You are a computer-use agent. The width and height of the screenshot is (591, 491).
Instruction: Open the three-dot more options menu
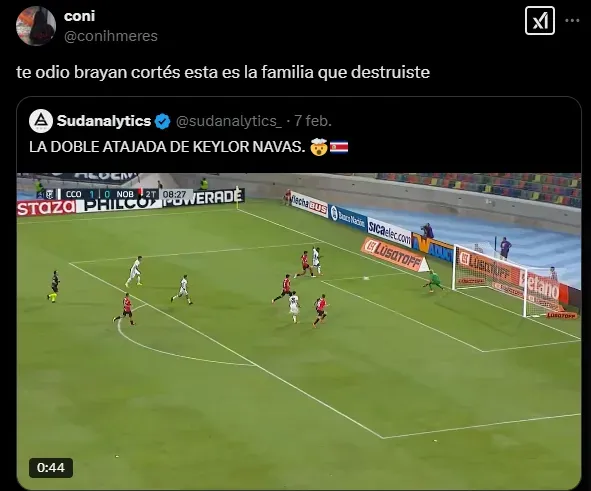pyautogui.click(x=572, y=21)
